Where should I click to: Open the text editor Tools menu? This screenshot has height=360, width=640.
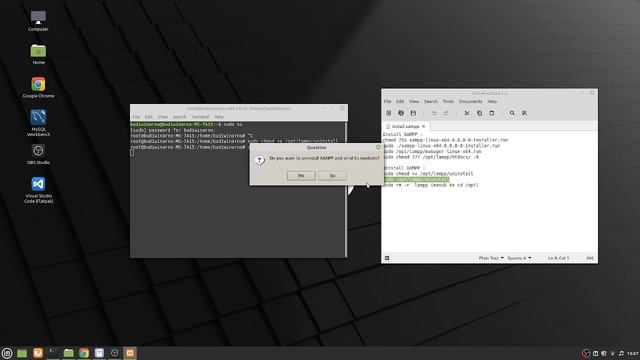point(448,101)
